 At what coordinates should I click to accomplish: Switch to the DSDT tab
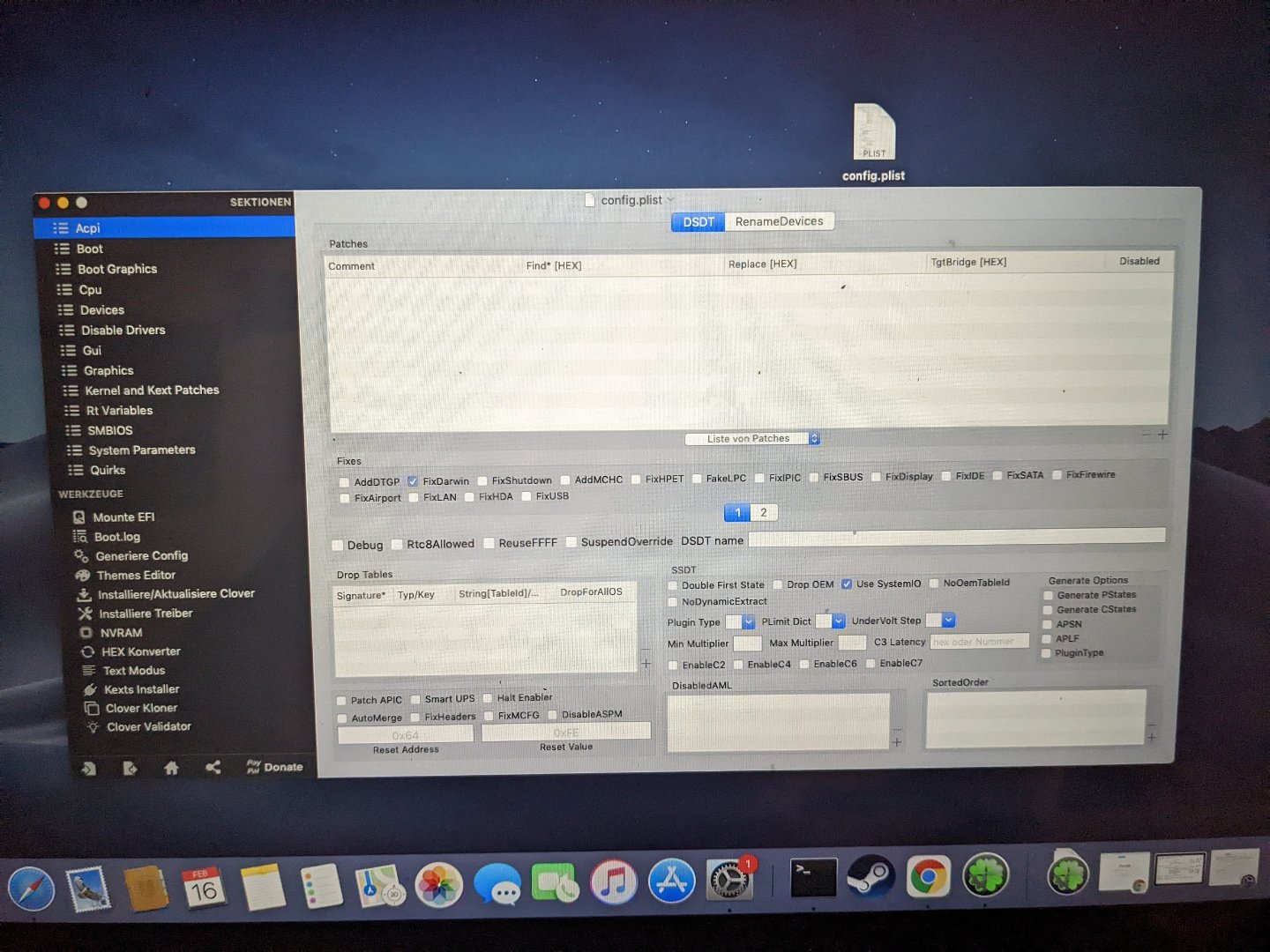click(x=698, y=221)
